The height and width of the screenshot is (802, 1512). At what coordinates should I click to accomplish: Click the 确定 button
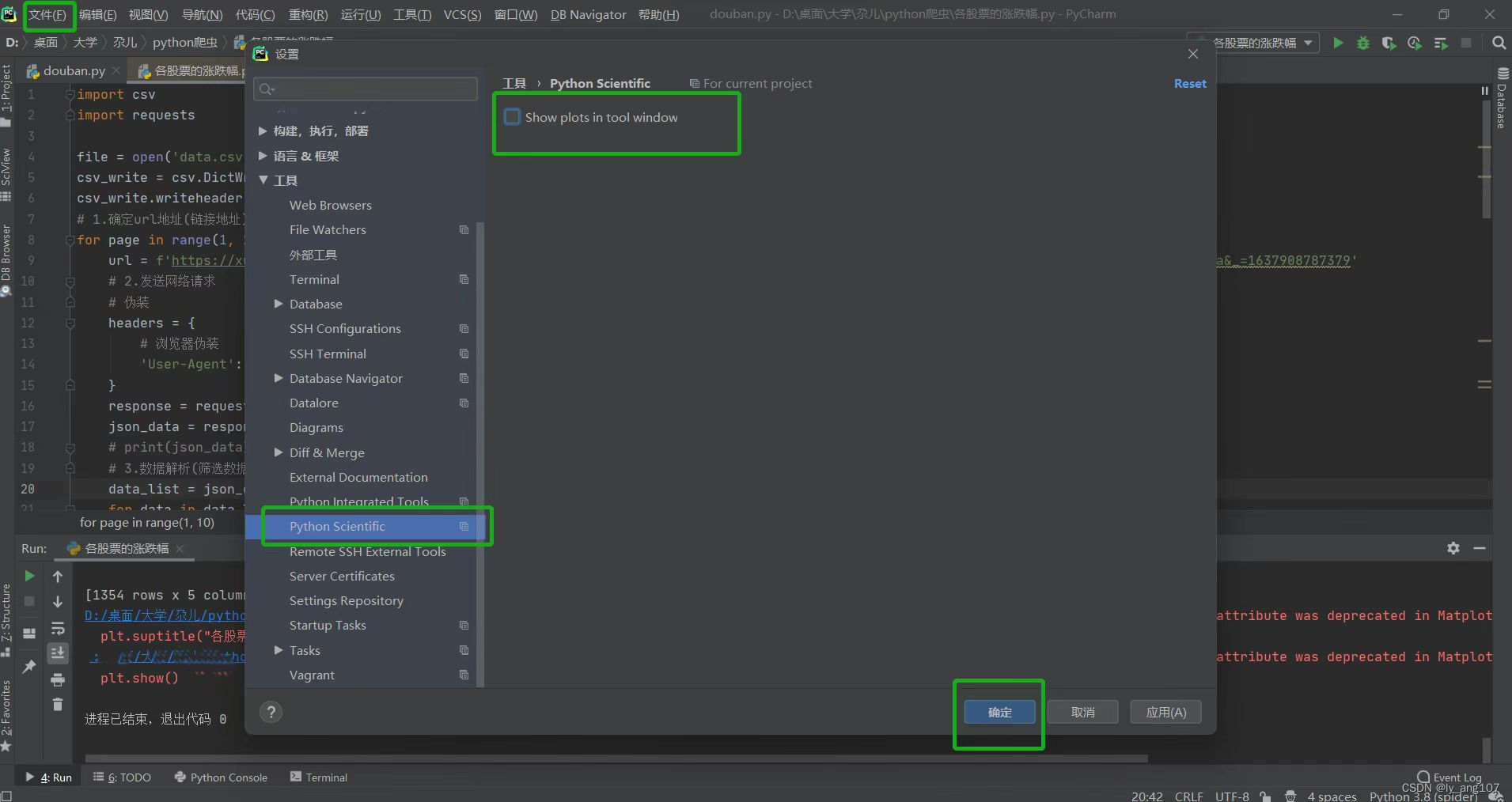[x=1000, y=712]
